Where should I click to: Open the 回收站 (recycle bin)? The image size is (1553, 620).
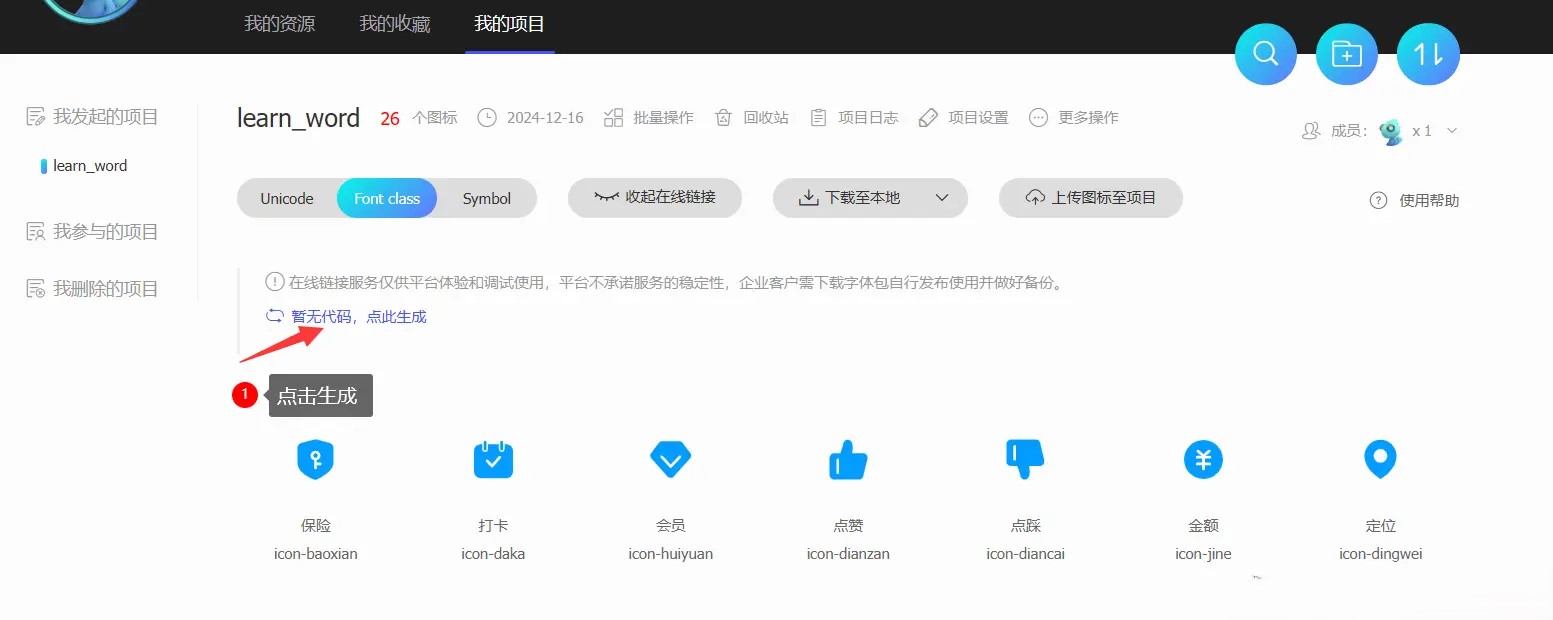(x=752, y=117)
